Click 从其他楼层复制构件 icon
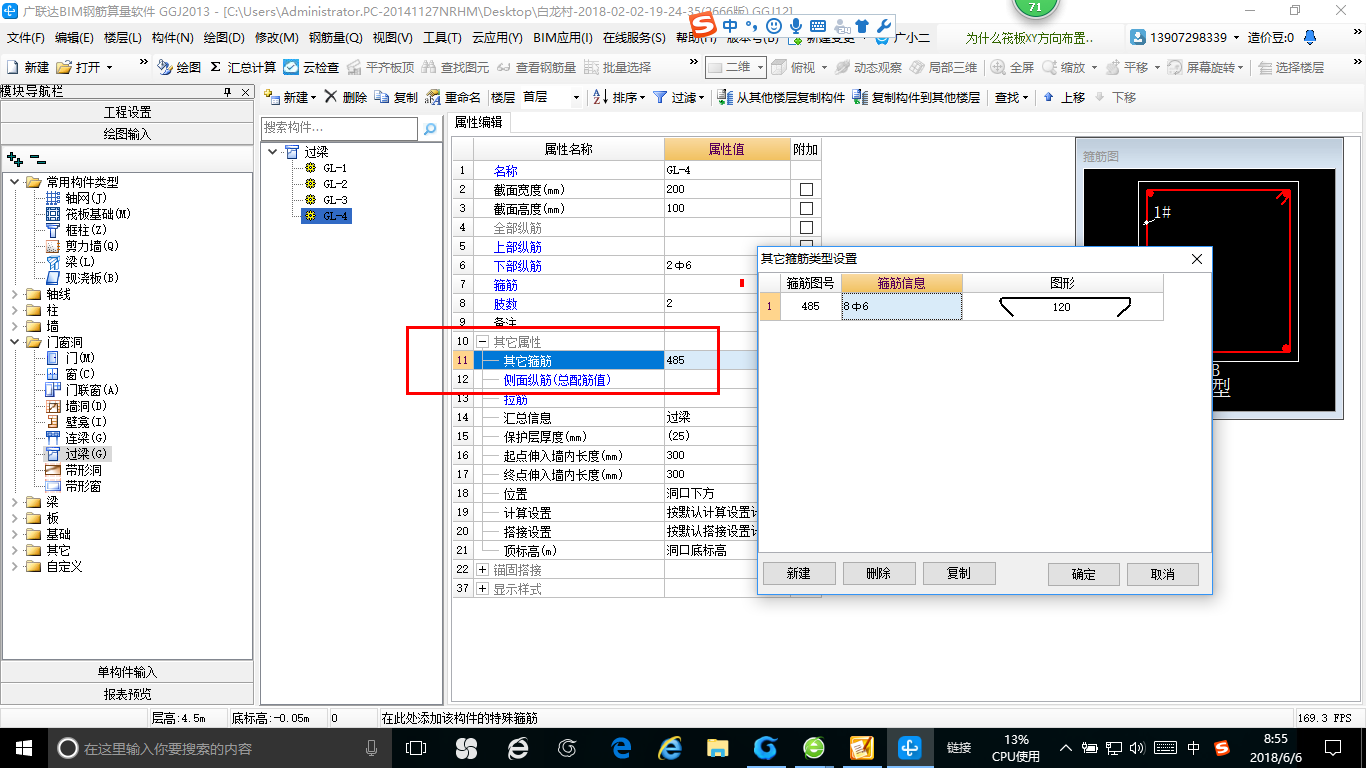 pos(725,97)
